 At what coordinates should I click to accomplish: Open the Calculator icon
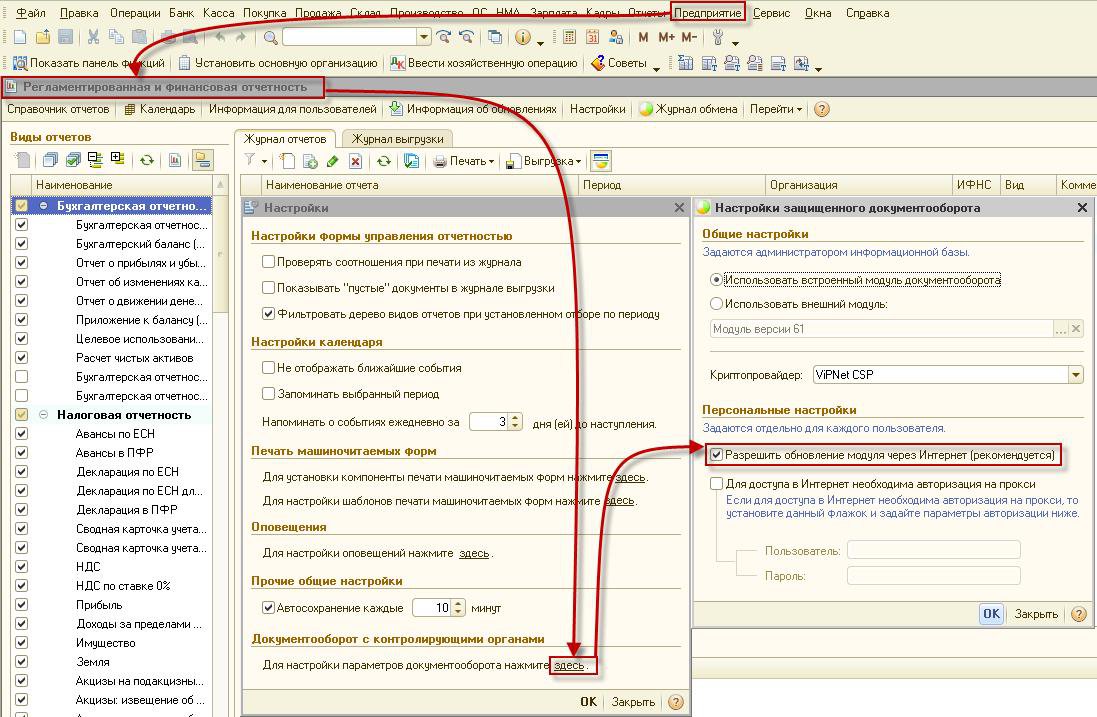[x=569, y=37]
